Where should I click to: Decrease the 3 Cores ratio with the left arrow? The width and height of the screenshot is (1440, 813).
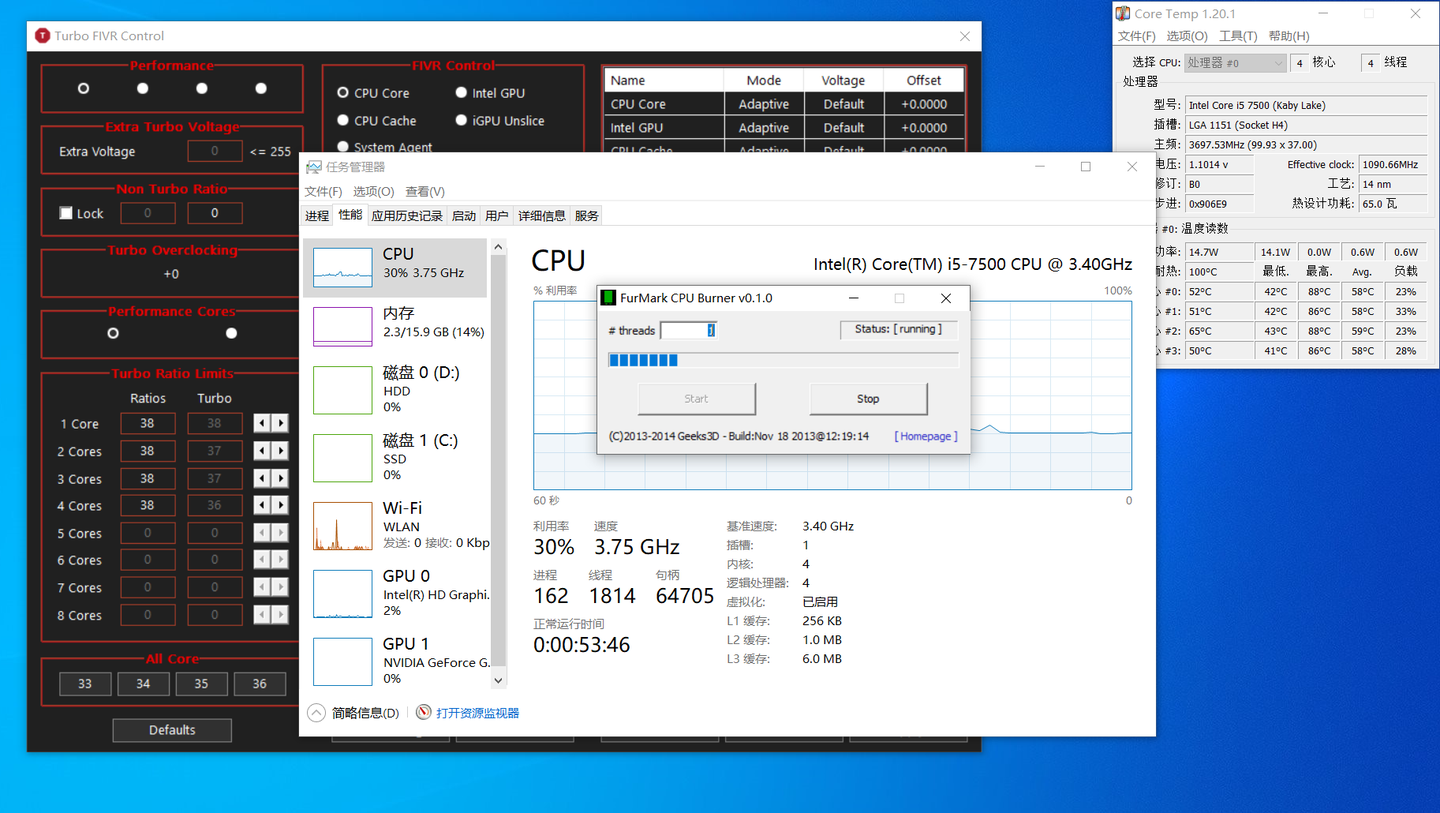[x=262, y=479]
